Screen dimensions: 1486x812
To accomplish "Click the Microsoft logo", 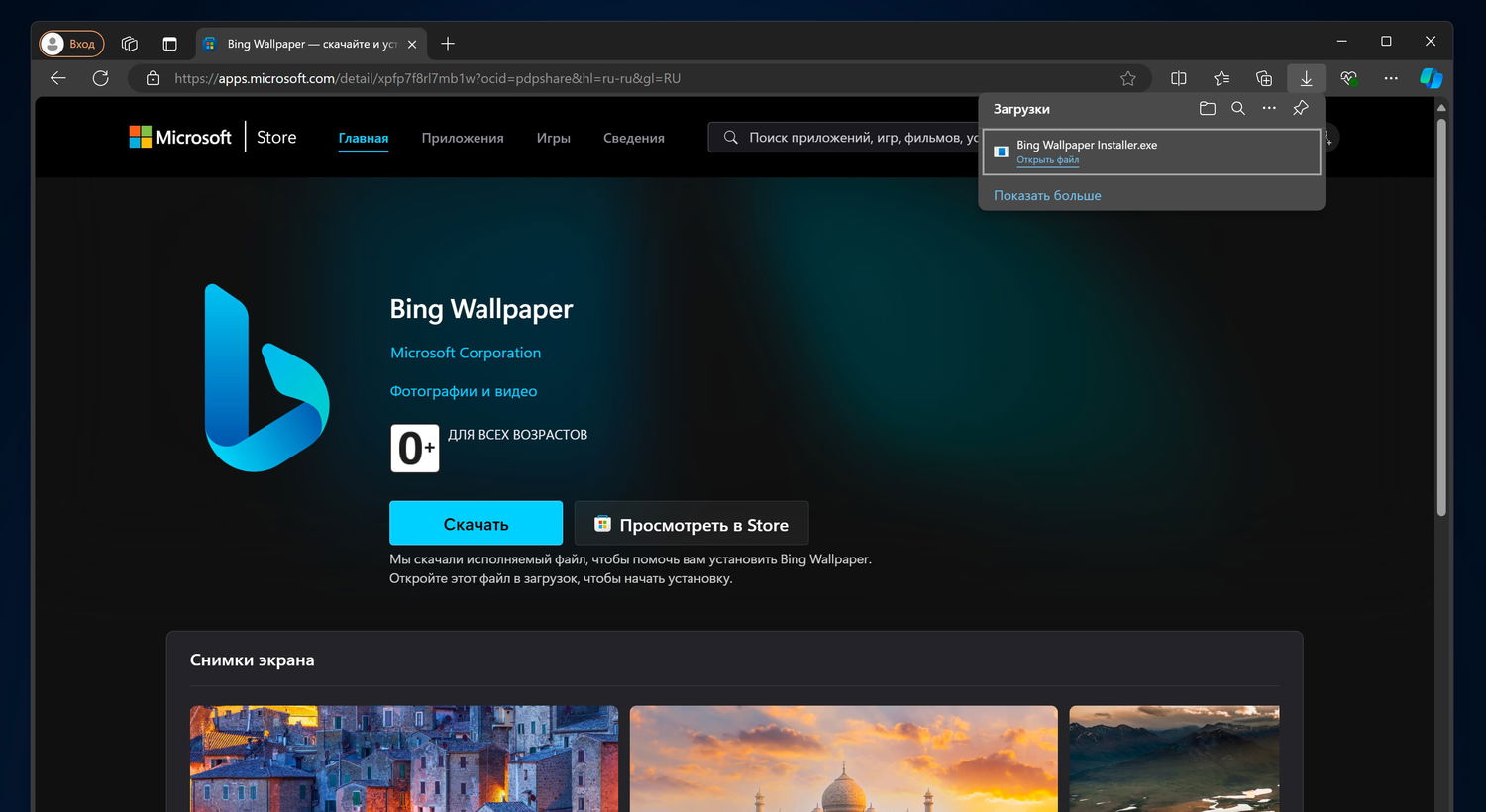I will click(180, 138).
